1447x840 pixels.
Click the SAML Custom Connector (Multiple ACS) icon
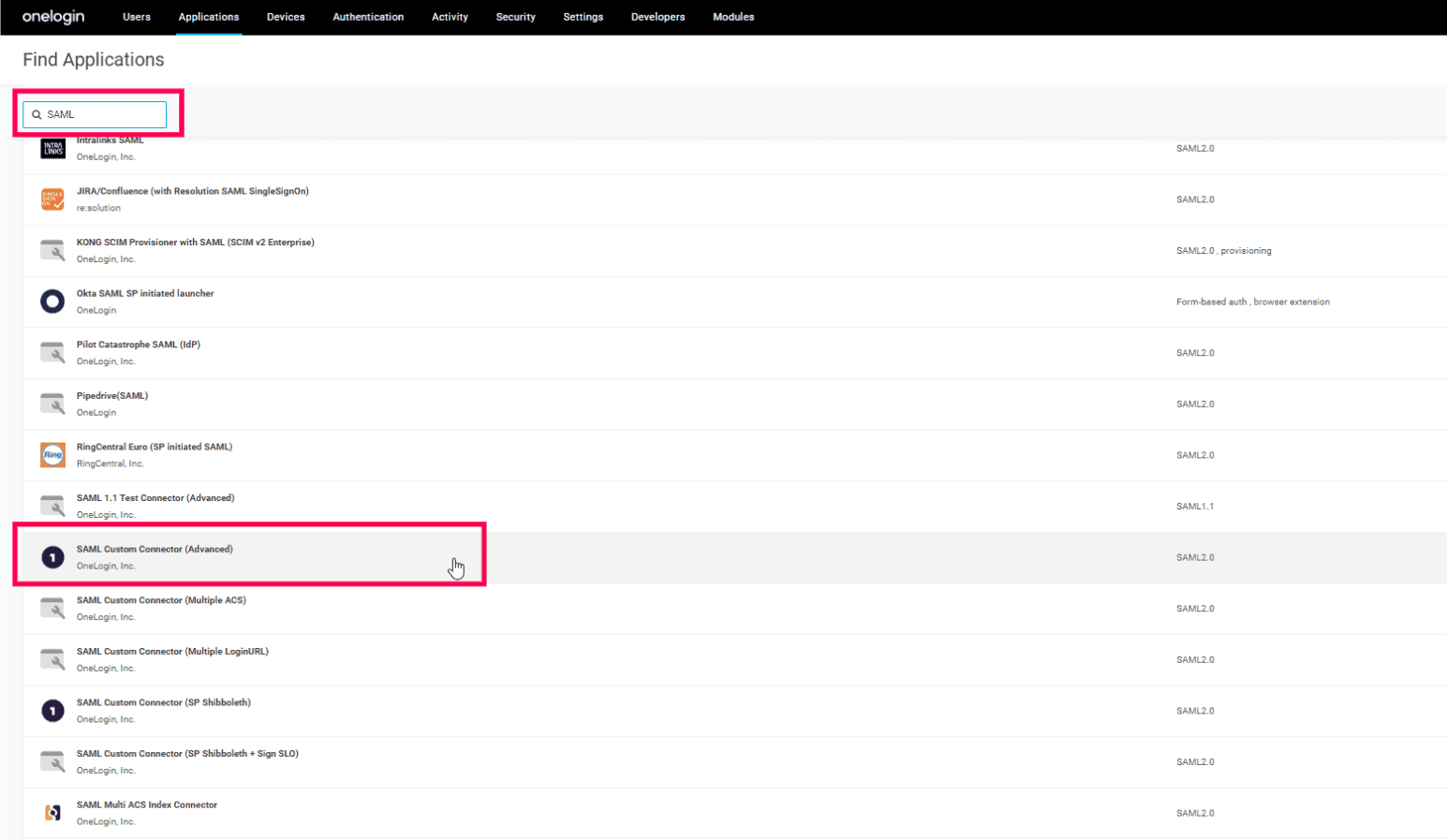(52, 609)
